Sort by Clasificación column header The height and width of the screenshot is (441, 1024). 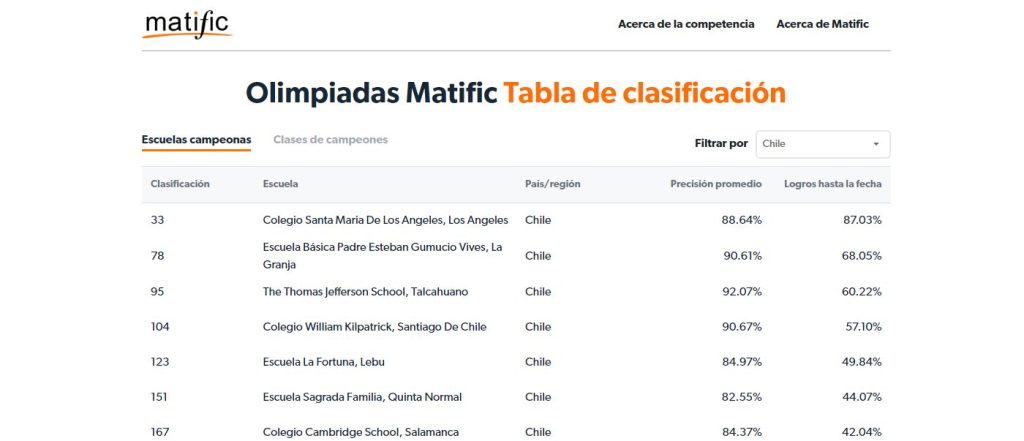coord(180,184)
